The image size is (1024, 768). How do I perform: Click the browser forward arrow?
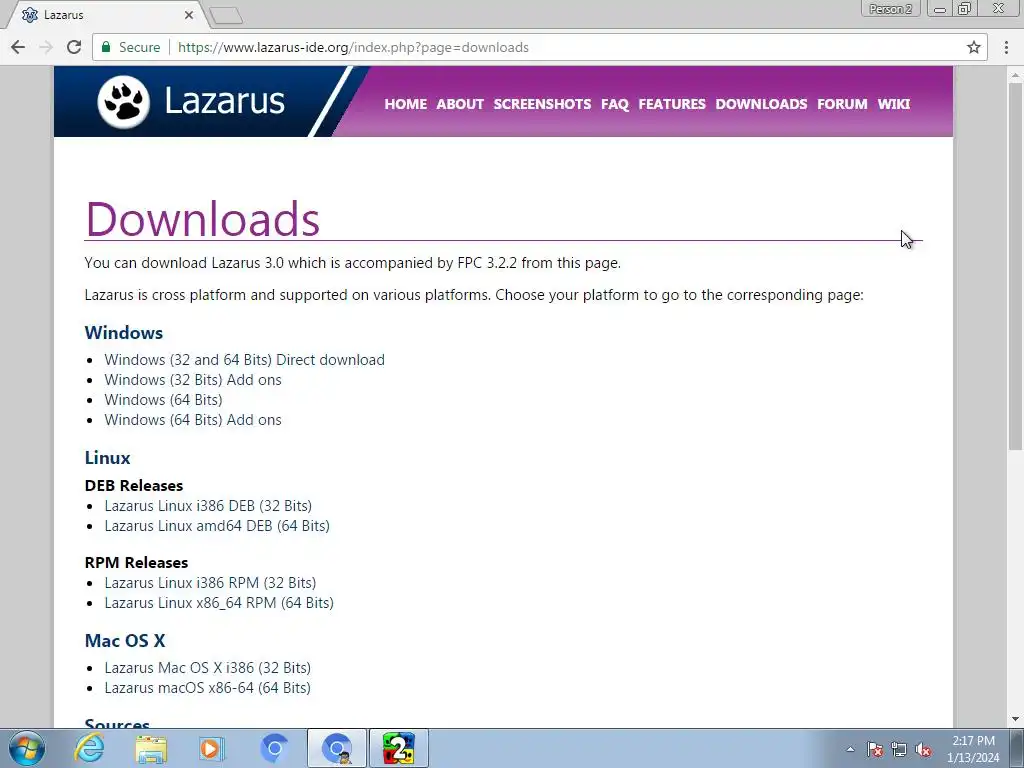click(46, 47)
